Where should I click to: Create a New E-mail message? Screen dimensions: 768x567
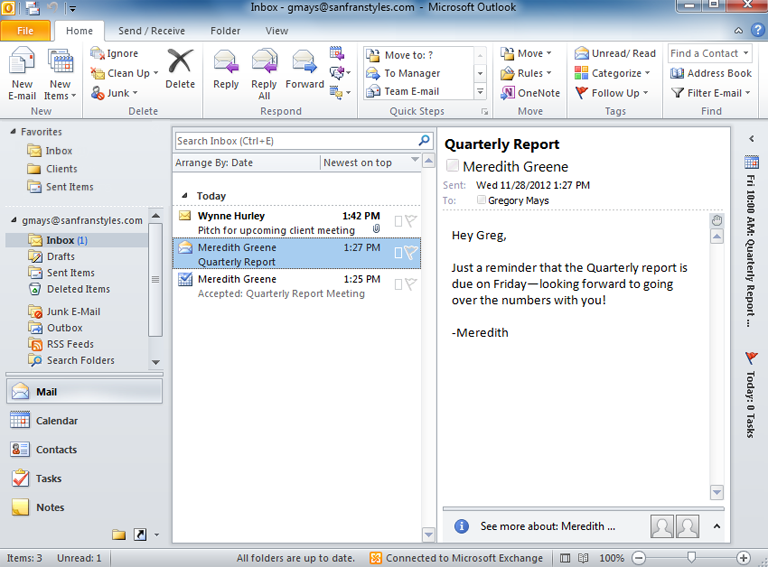(x=22, y=74)
